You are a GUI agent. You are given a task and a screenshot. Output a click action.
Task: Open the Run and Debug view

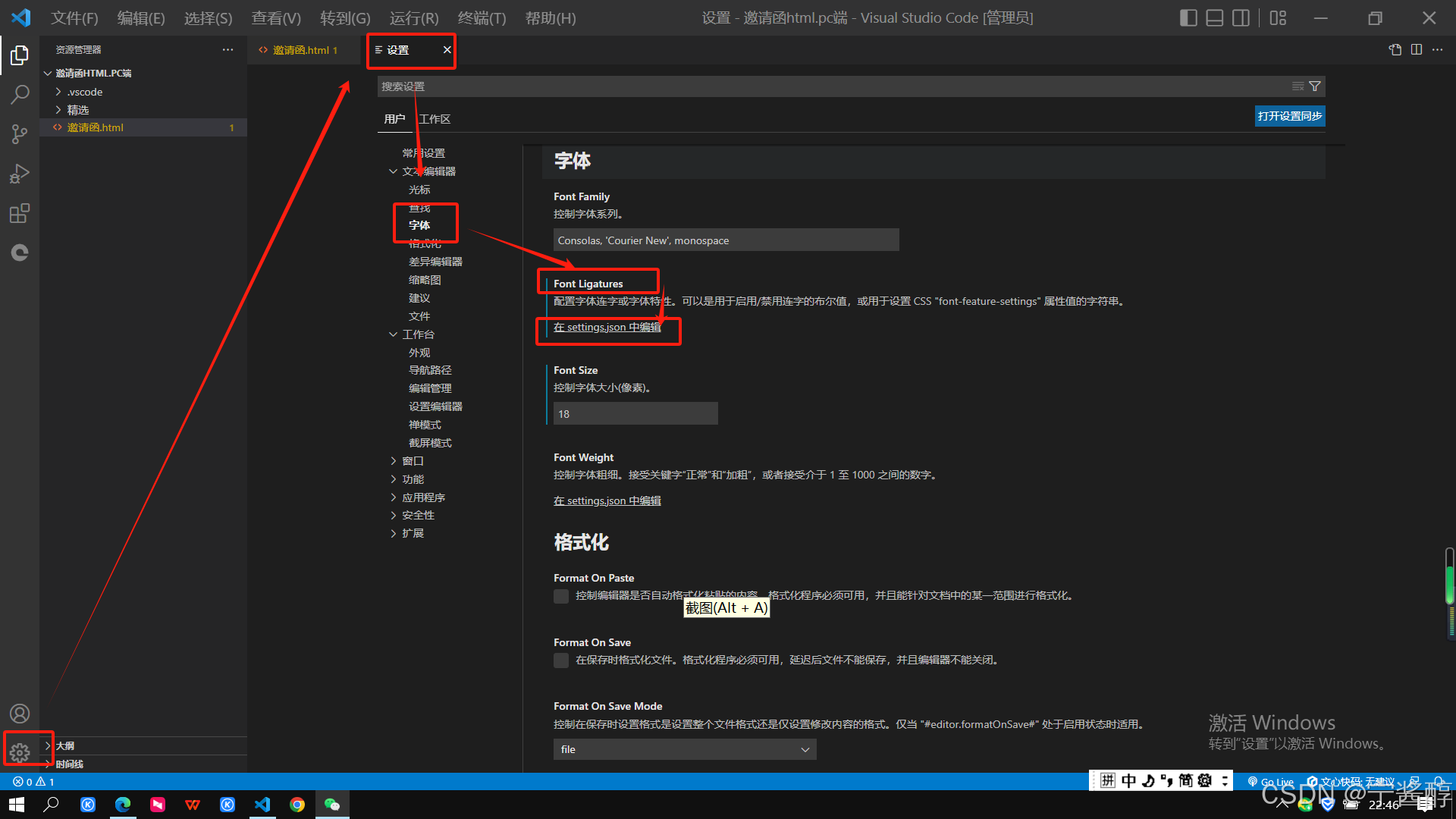click(20, 174)
